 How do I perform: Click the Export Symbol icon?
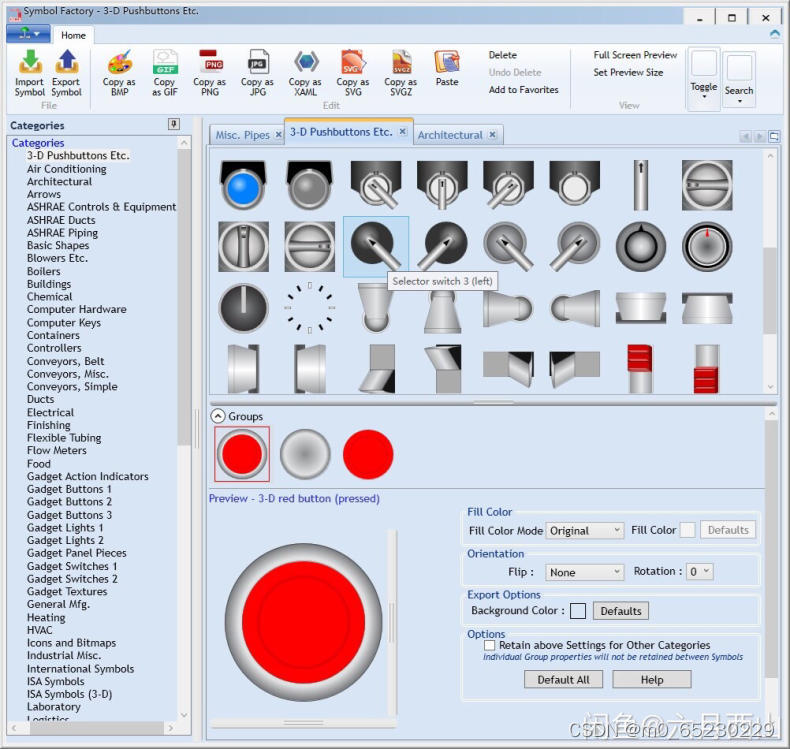[66, 73]
